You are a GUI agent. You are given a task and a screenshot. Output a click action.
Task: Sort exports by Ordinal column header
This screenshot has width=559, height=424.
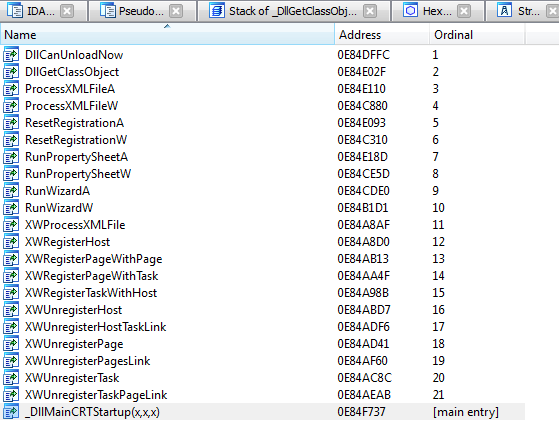477,35
